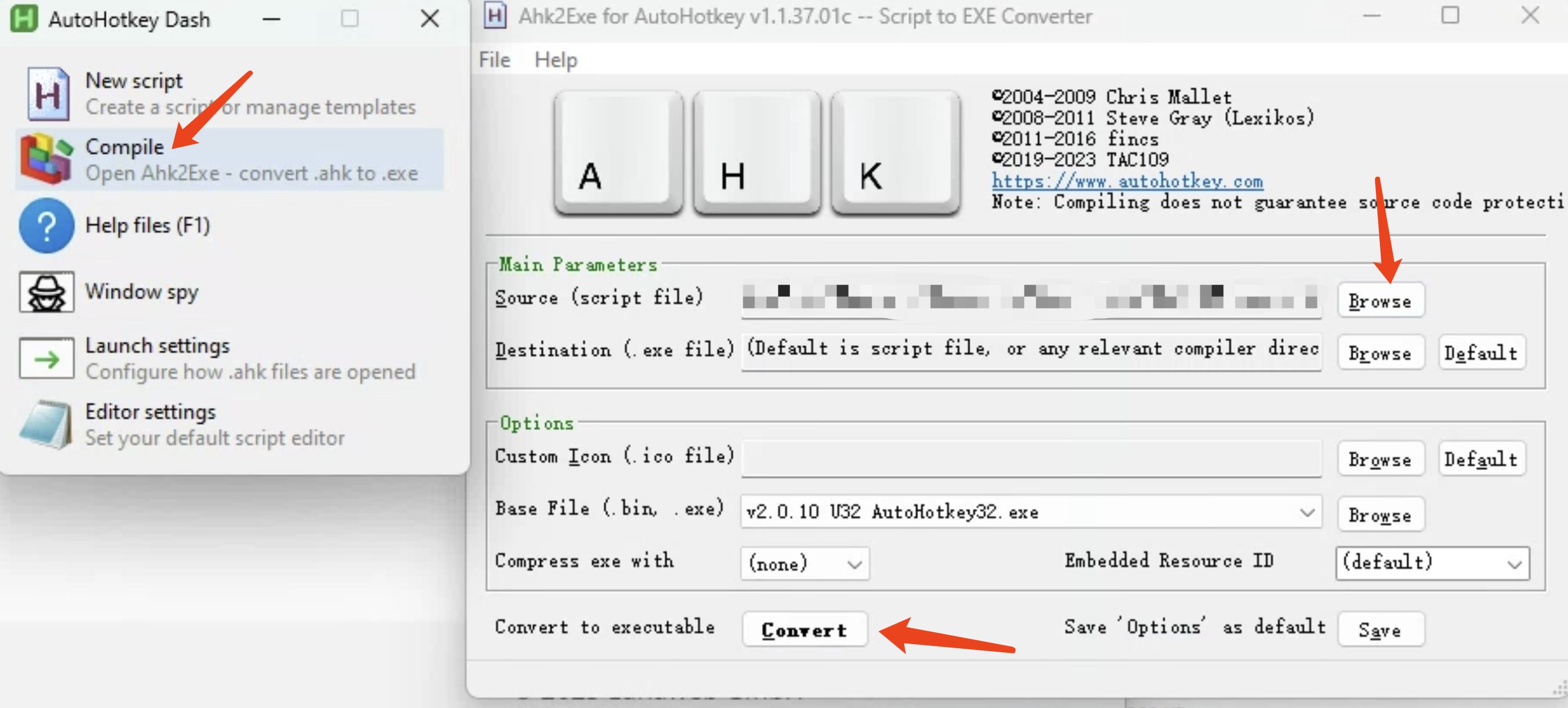Reset Custom Icon with Default button
This screenshot has width=1568, height=708.
click(x=1481, y=458)
